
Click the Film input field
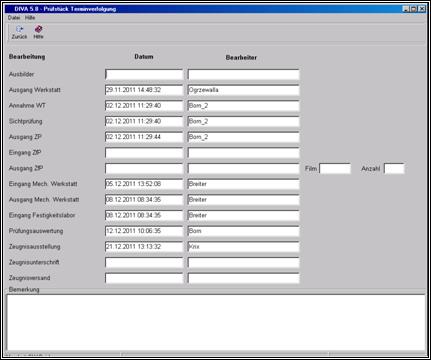[x=335, y=168]
